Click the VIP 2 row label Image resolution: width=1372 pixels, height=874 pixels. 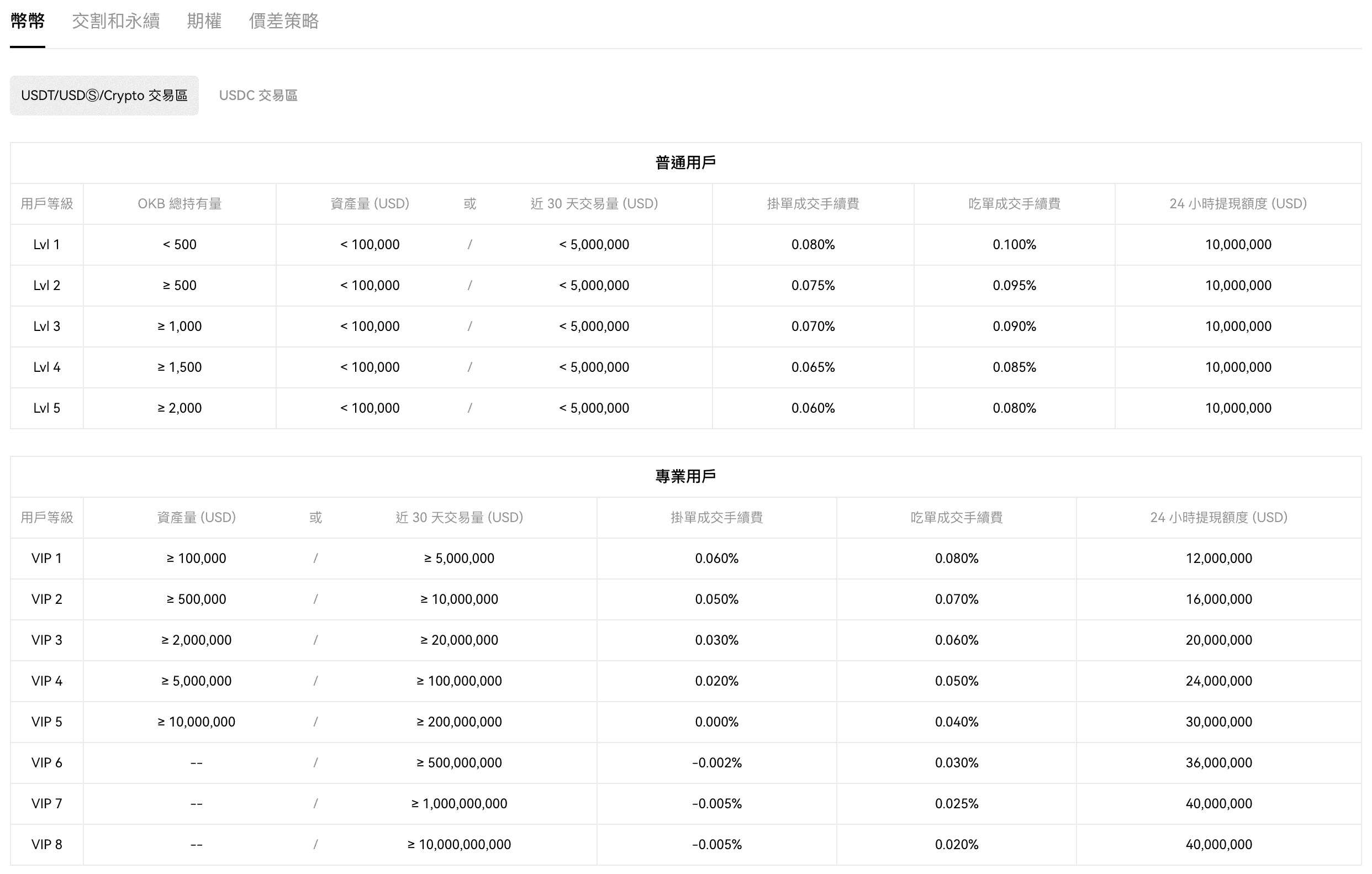(x=47, y=599)
